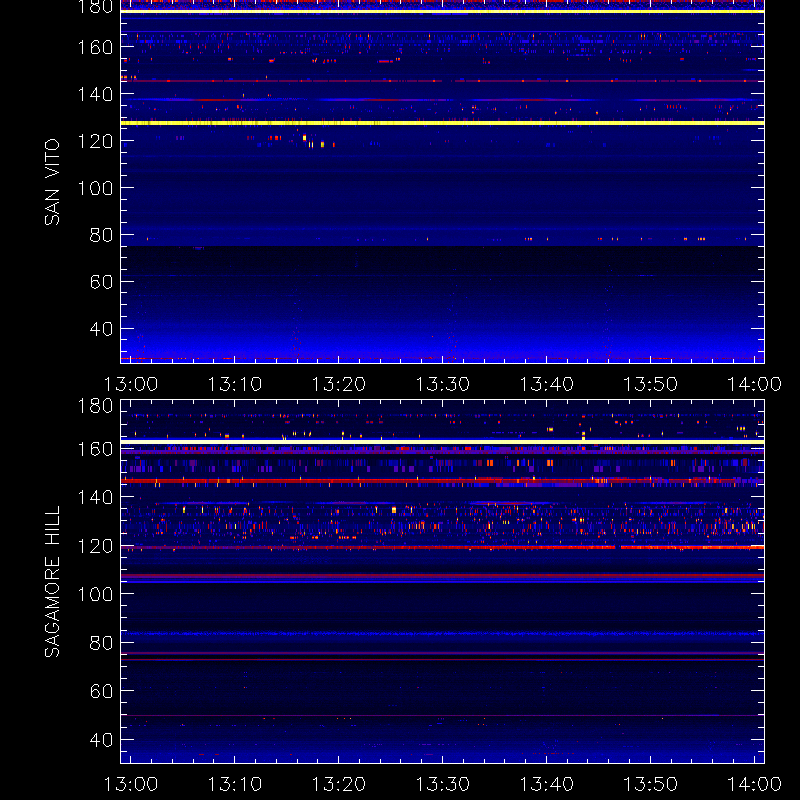This screenshot has width=800, height=800.
Task: Click 13:00 time label under San Vito plot
Action: pyautogui.click(x=131, y=384)
